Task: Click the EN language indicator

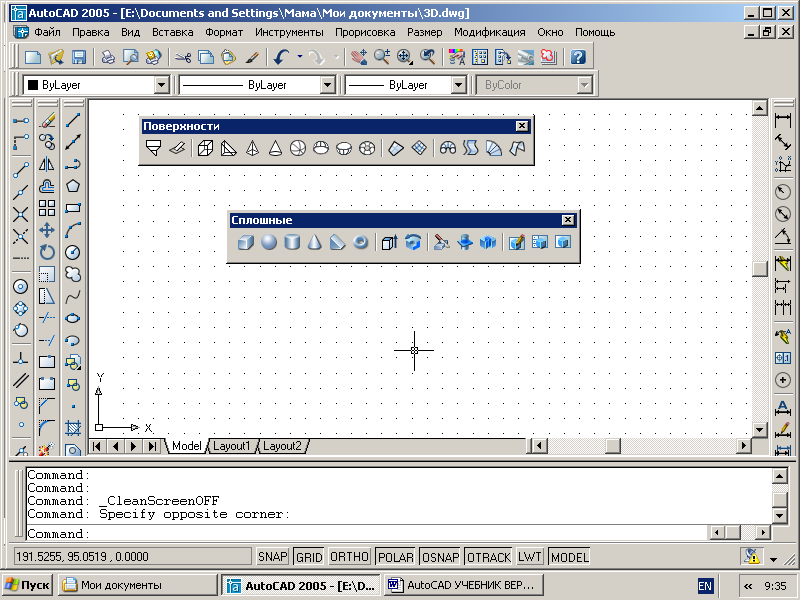Action: pyautogui.click(x=705, y=586)
